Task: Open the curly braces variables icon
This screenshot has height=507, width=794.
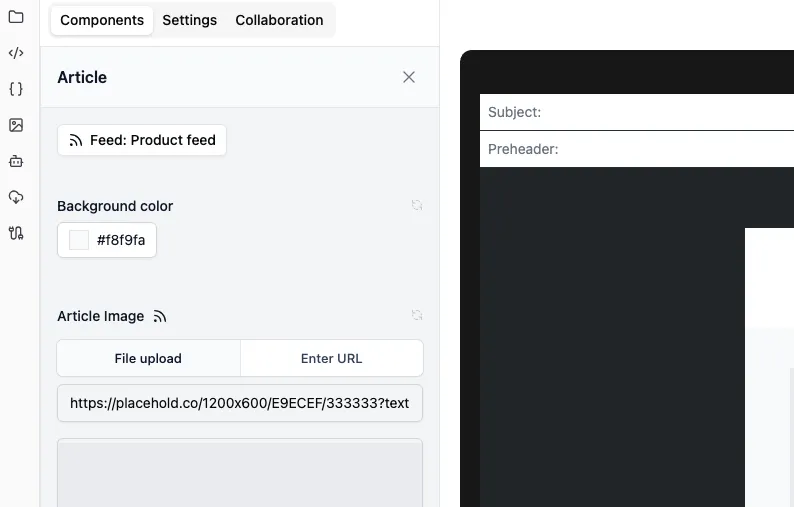Action: tap(16, 89)
